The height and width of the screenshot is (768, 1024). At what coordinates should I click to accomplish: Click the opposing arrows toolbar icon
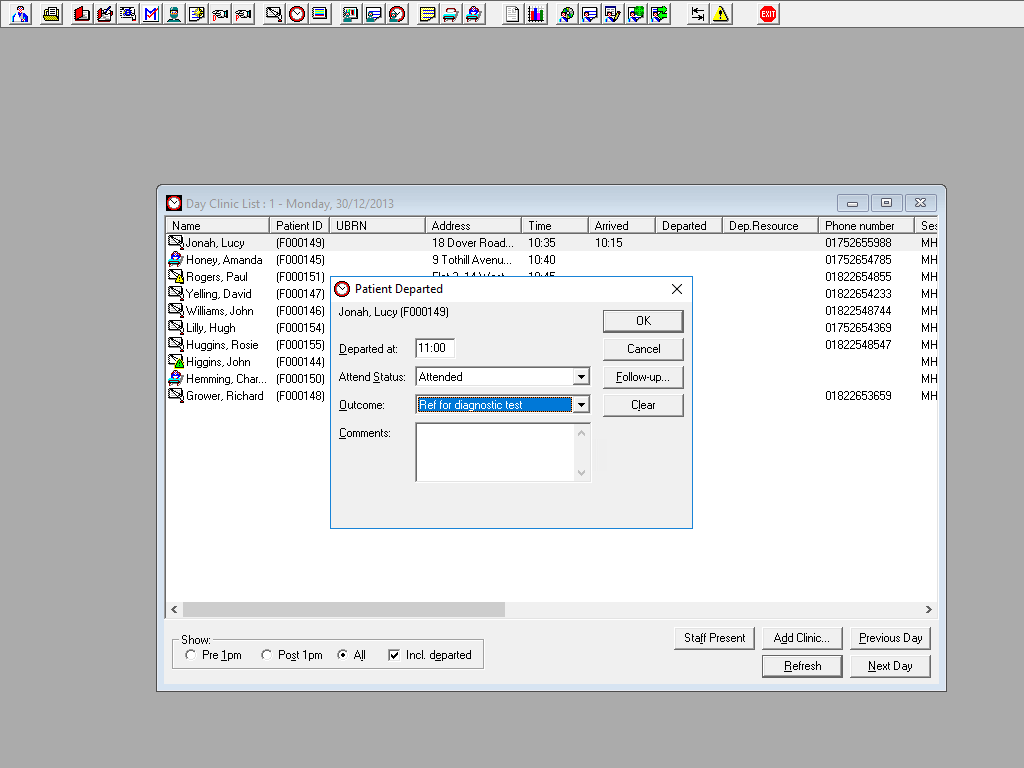(697, 14)
